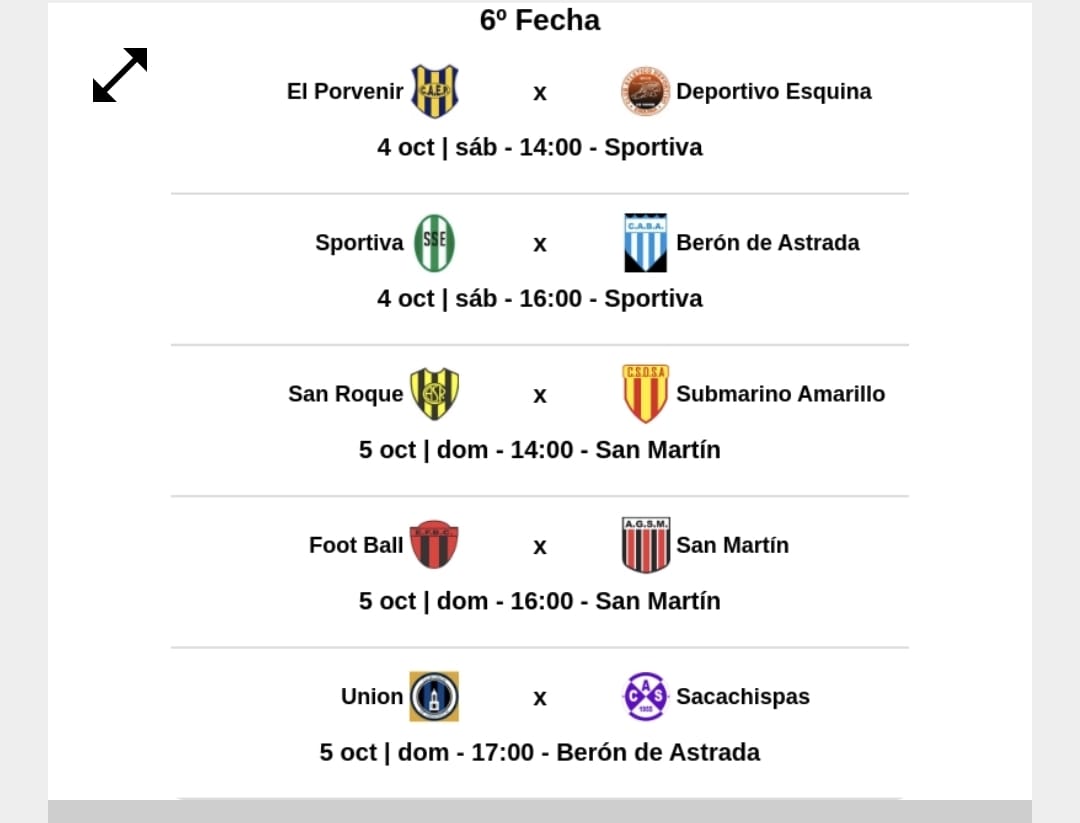Click the Berón de Astrada crest
The height and width of the screenshot is (823, 1080).
click(645, 243)
